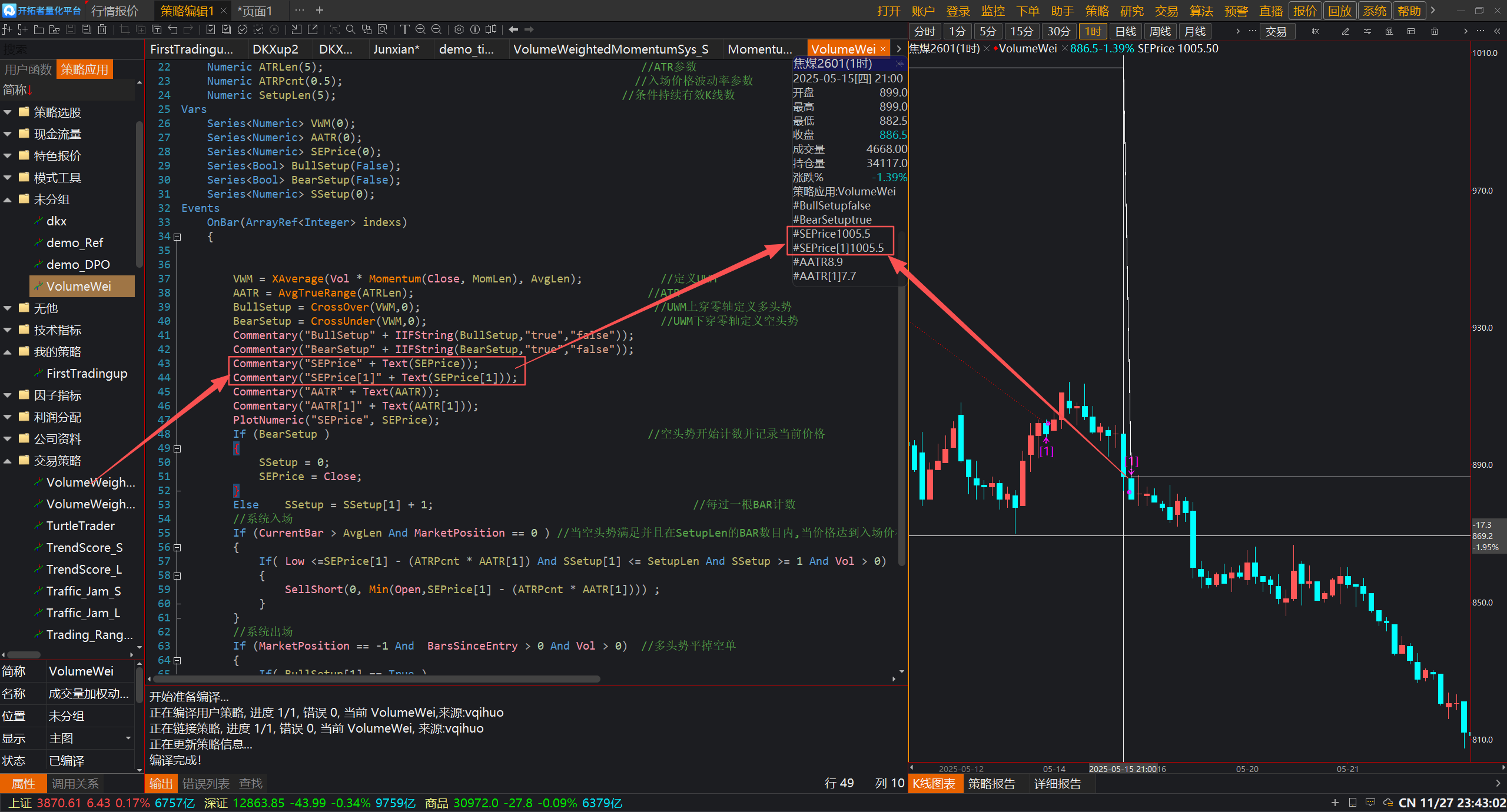Image resolution: width=1507 pixels, height=812 pixels.
Task: Click the open folder icon in toolbar
Action: click(39, 29)
